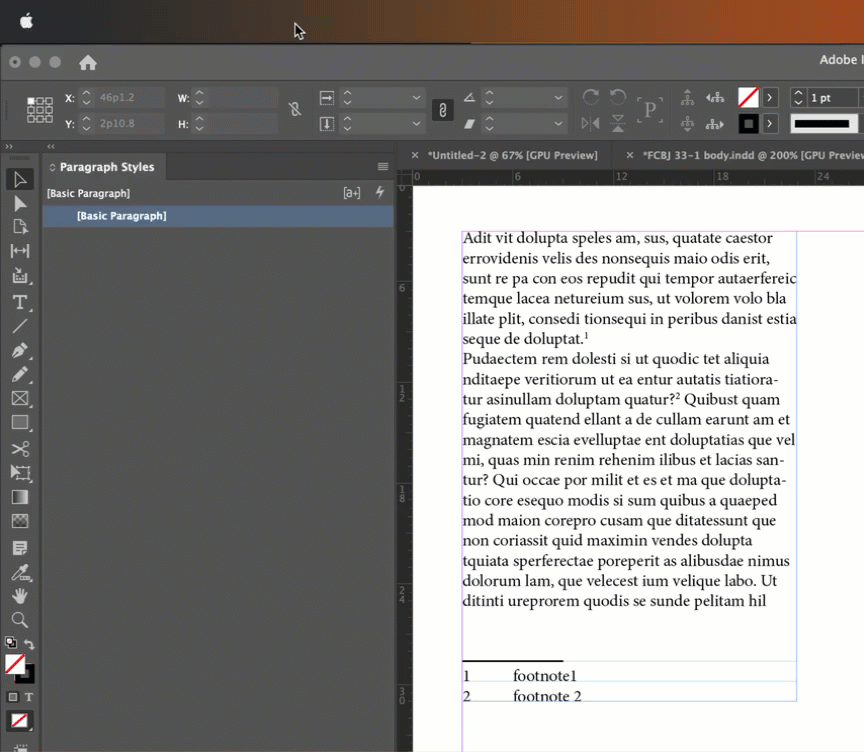
Task: Select [Basic Paragraph] style in list
Action: pos(218,216)
